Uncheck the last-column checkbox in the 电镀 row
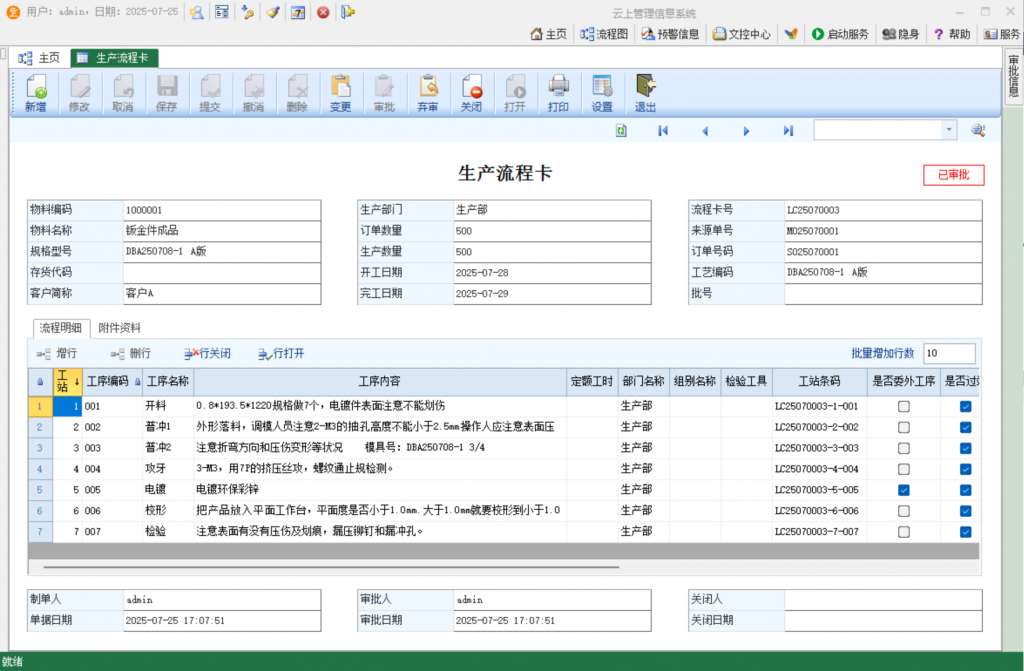 point(965,490)
